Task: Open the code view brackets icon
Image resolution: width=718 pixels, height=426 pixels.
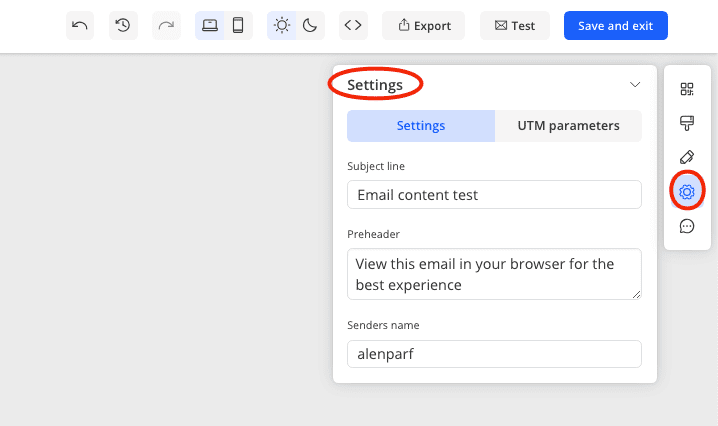Action: tap(353, 26)
